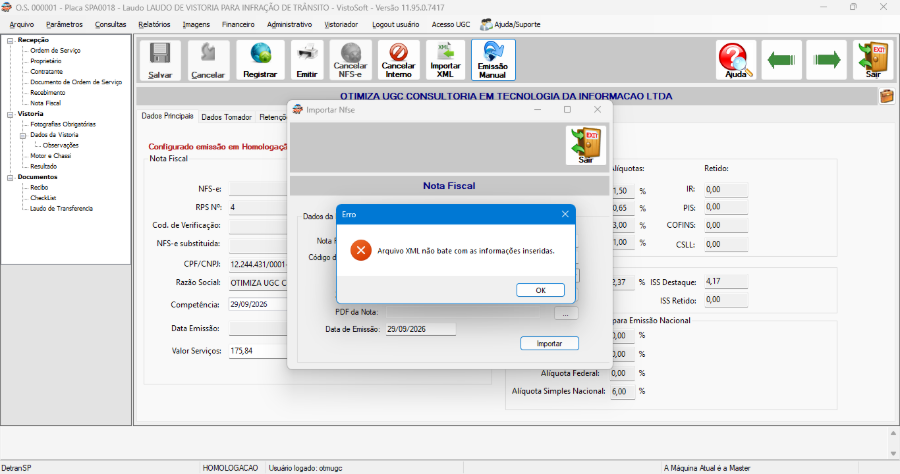Image resolution: width=900 pixels, height=474 pixels.
Task: Open the Financeiro menu
Action: [238, 24]
